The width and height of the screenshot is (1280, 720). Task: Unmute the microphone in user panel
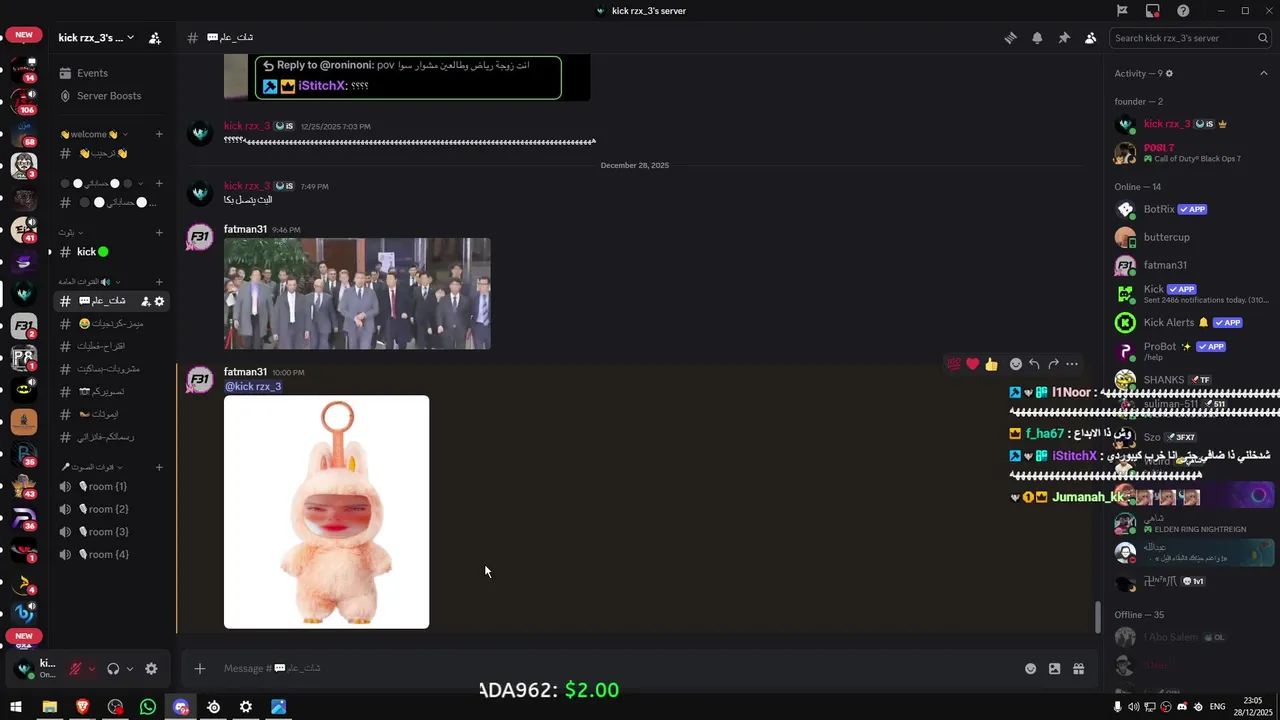(x=75, y=669)
